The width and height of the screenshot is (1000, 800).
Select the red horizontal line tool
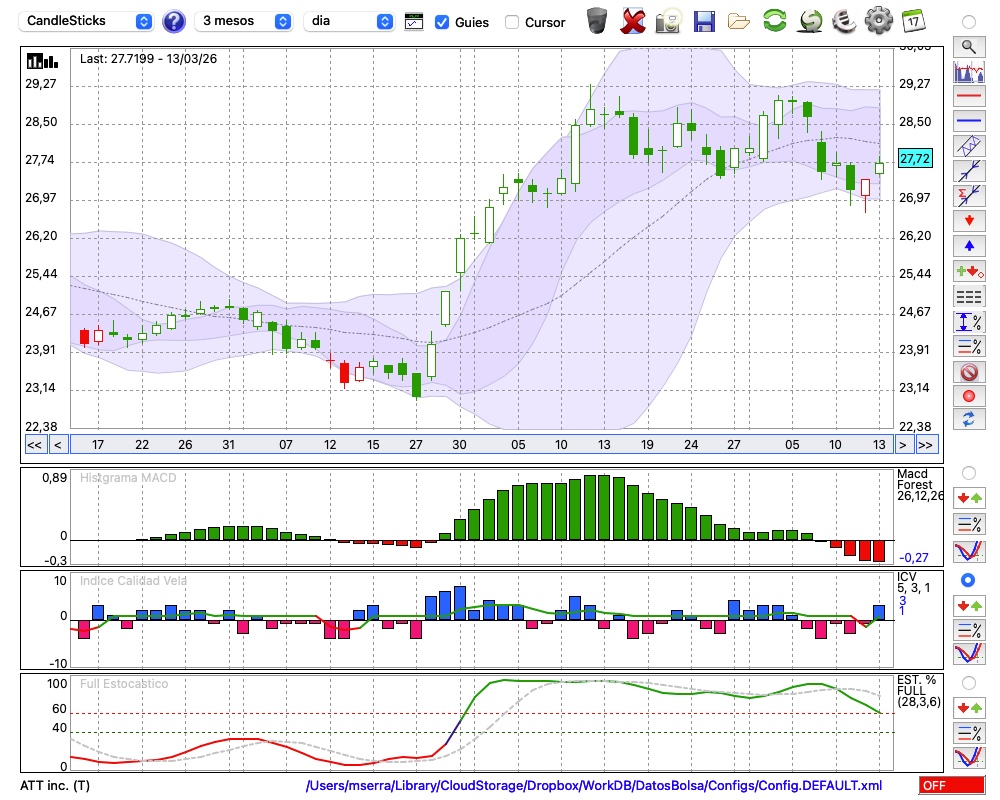click(968, 96)
